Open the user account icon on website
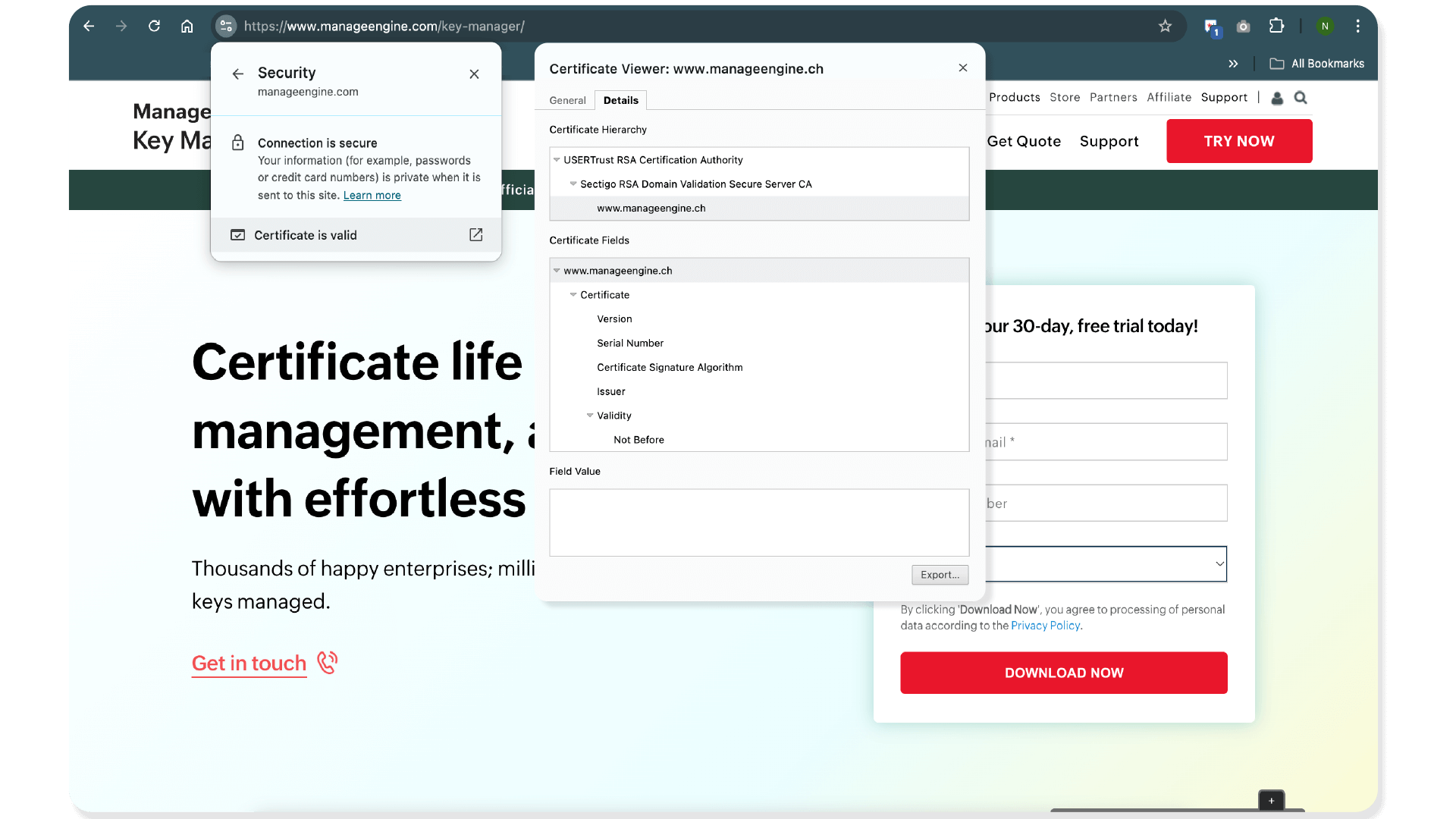 (x=1277, y=98)
